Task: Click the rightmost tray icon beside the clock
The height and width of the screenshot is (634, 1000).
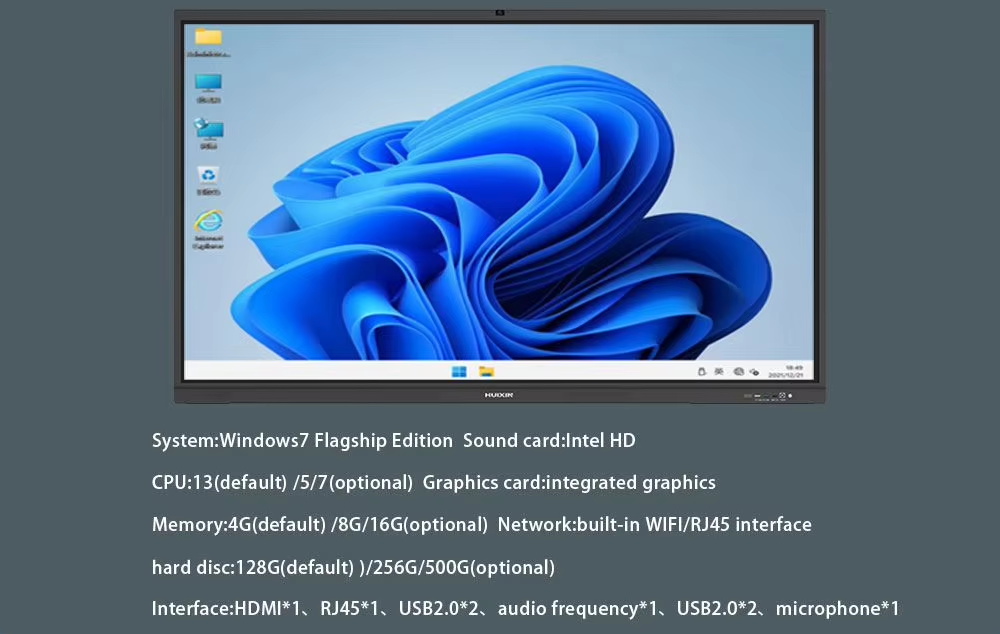Action: pos(755,371)
